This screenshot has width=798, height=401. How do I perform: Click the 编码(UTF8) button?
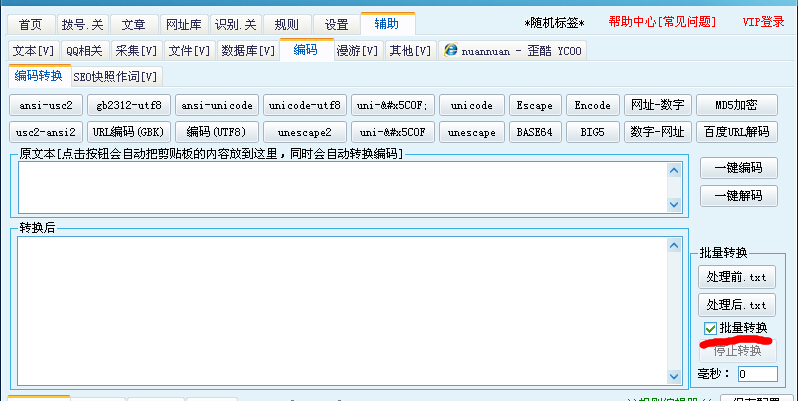[x=217, y=132]
